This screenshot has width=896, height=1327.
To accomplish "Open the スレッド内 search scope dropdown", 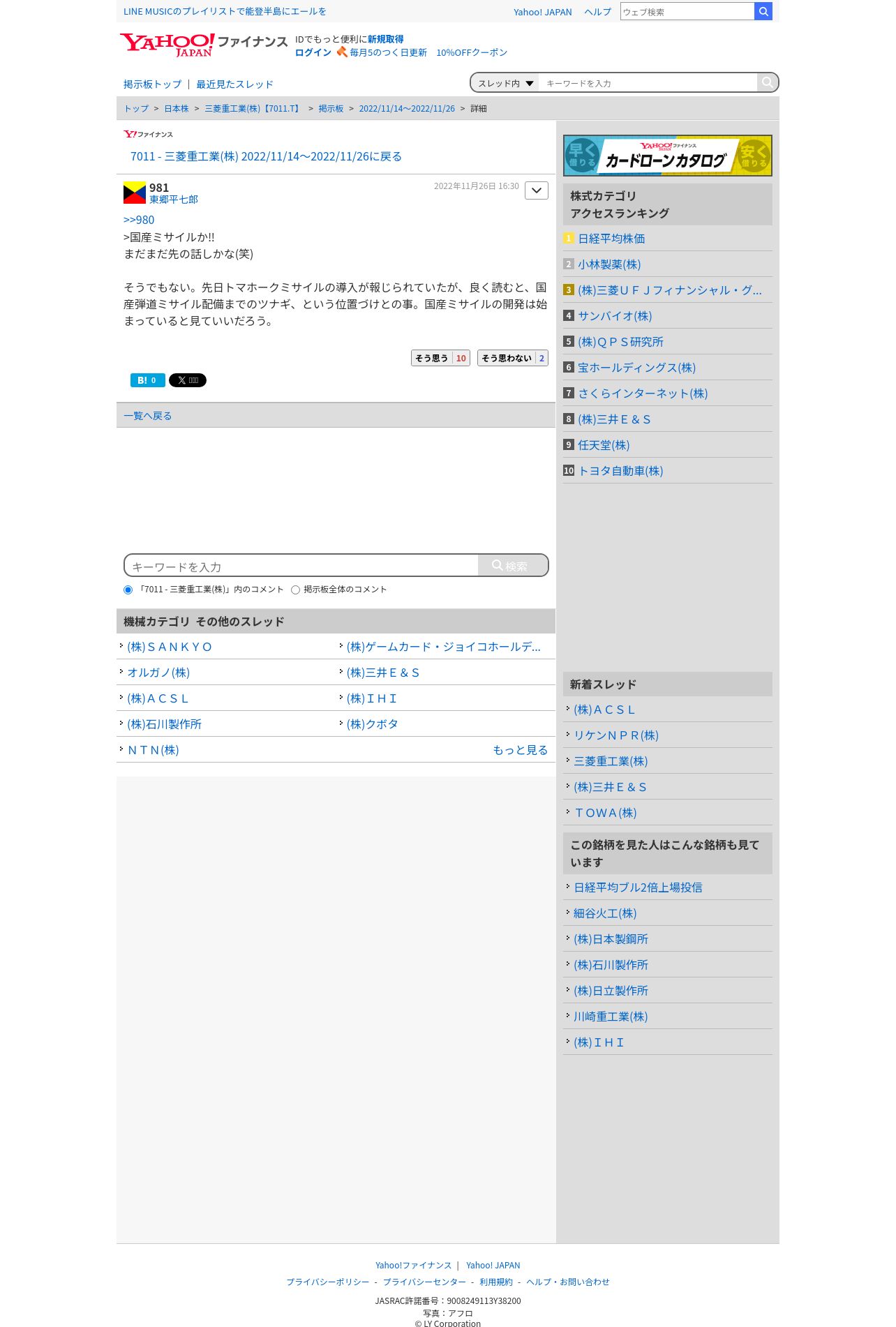I will pyautogui.click(x=505, y=83).
